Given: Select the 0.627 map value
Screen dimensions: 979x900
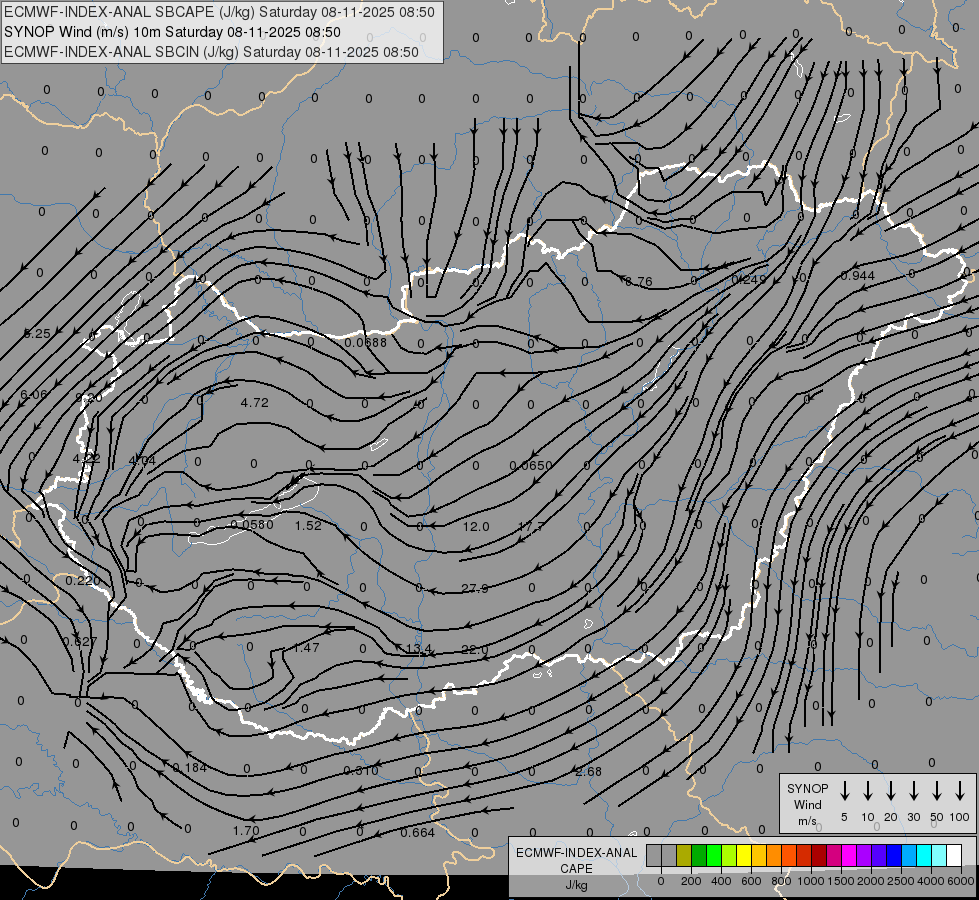Looking at the screenshot, I should 80,641.
